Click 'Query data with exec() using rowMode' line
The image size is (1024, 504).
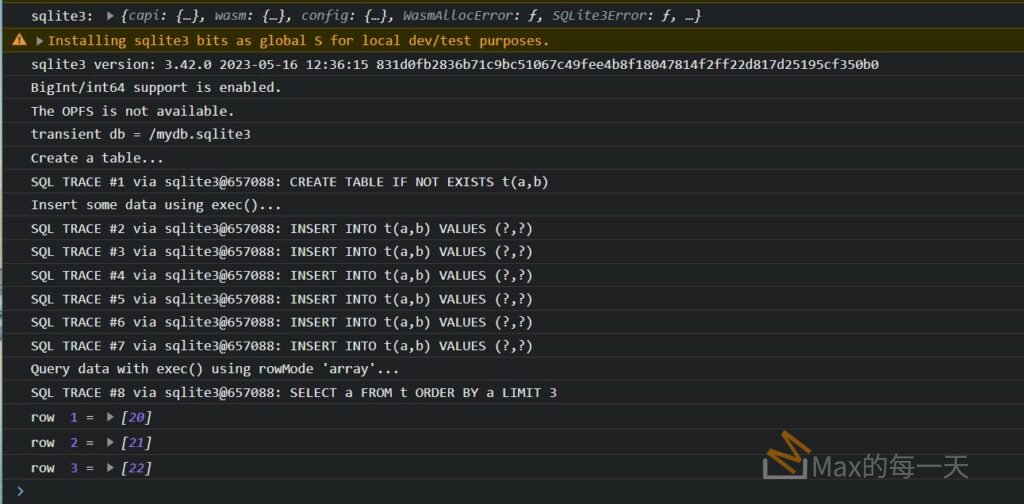(215, 369)
